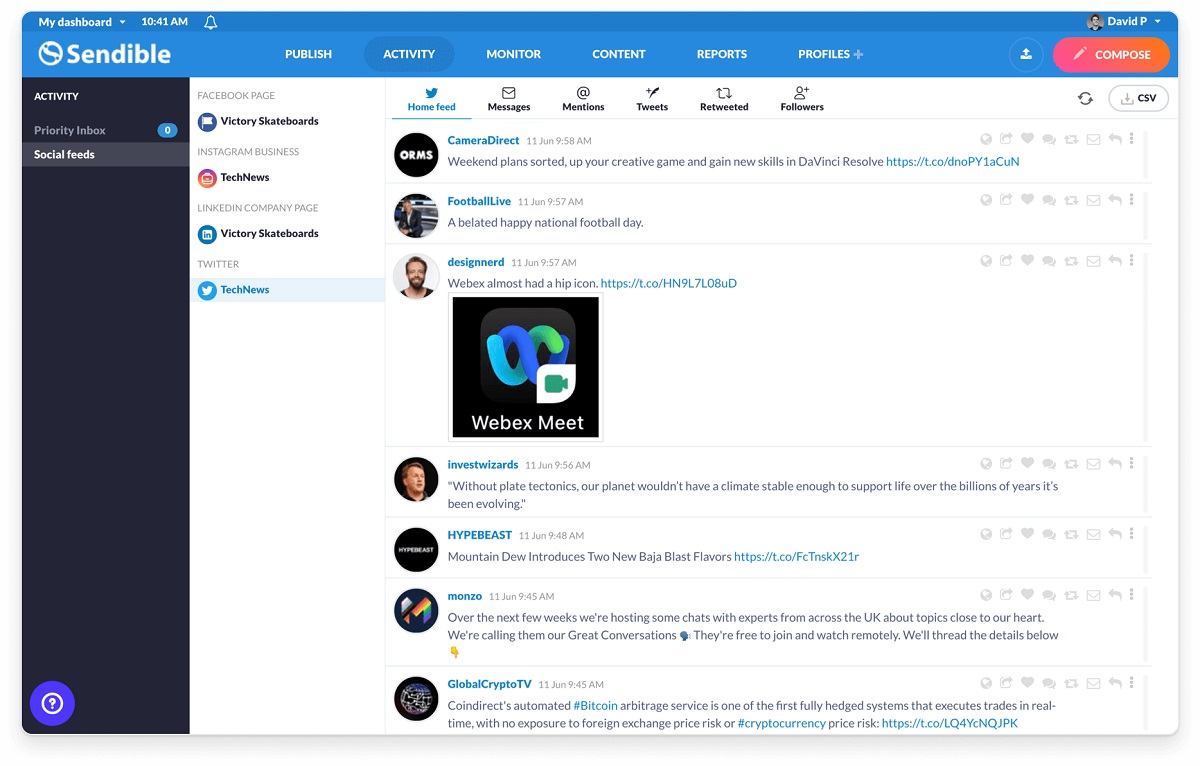Share the investwizards tweet

(x=1006, y=464)
